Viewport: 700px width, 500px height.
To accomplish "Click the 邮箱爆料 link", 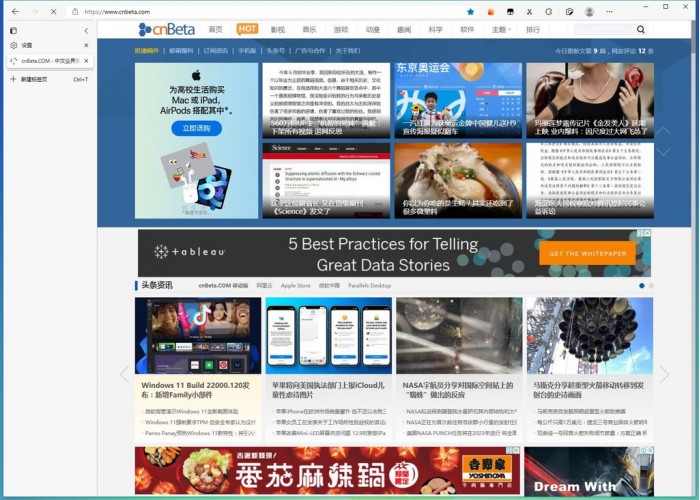I will [181, 51].
